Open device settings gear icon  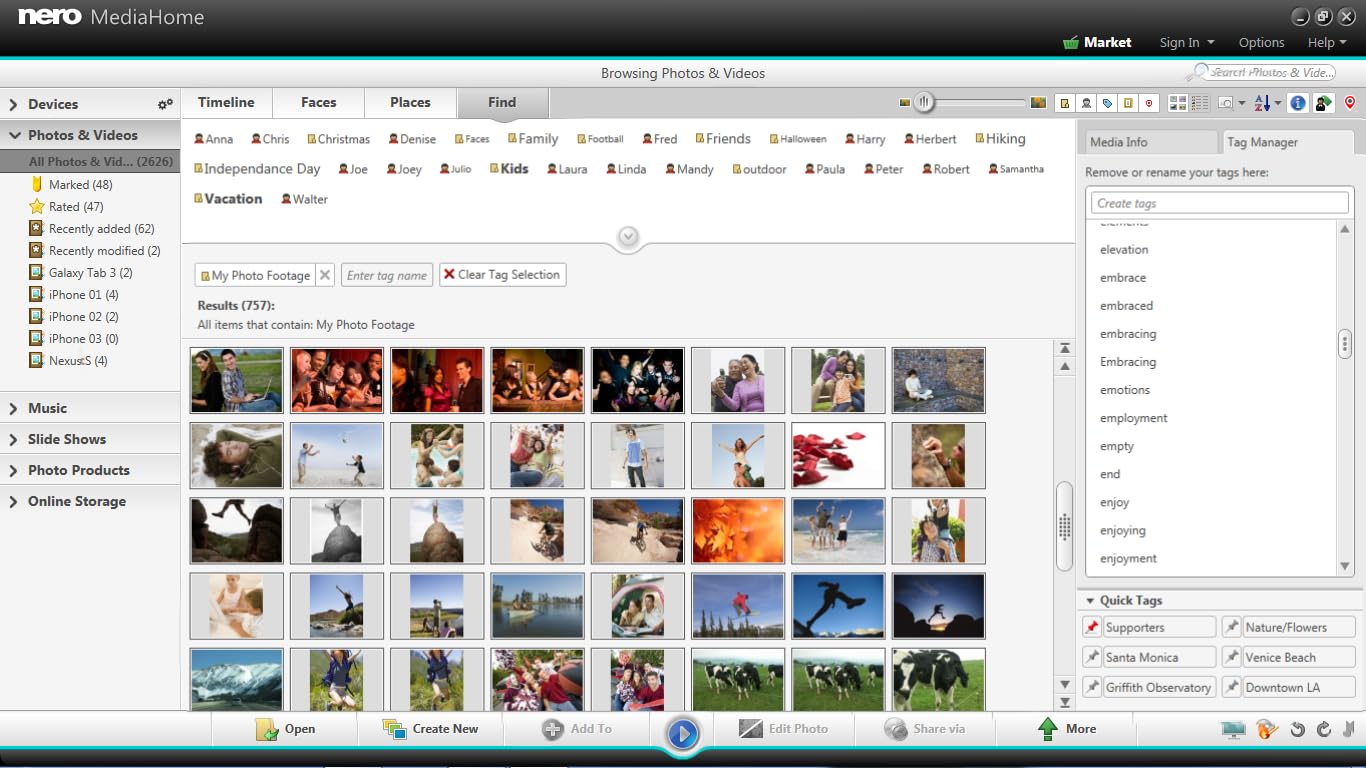(165, 104)
